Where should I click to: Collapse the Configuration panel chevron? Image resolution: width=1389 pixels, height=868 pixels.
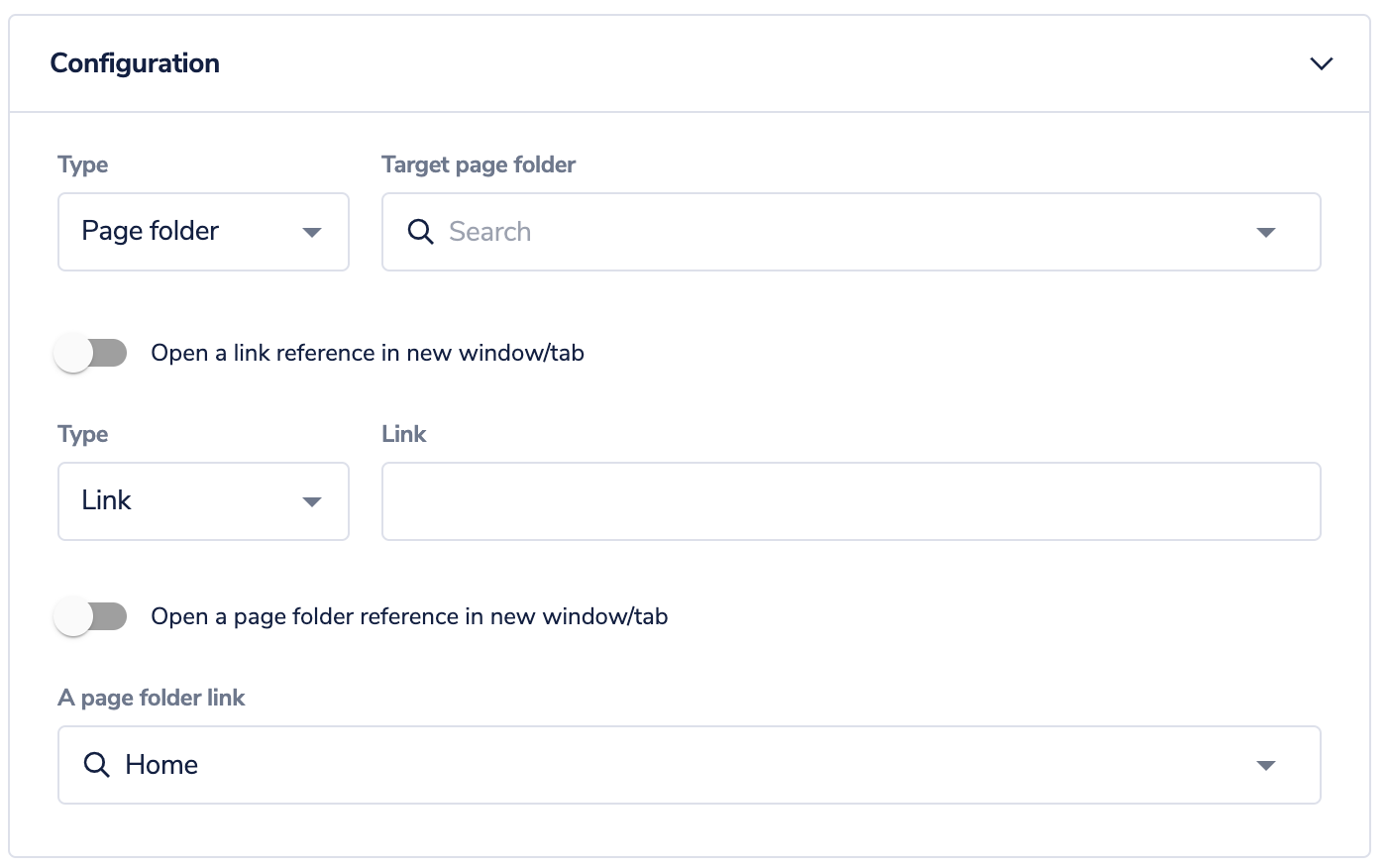click(x=1321, y=63)
